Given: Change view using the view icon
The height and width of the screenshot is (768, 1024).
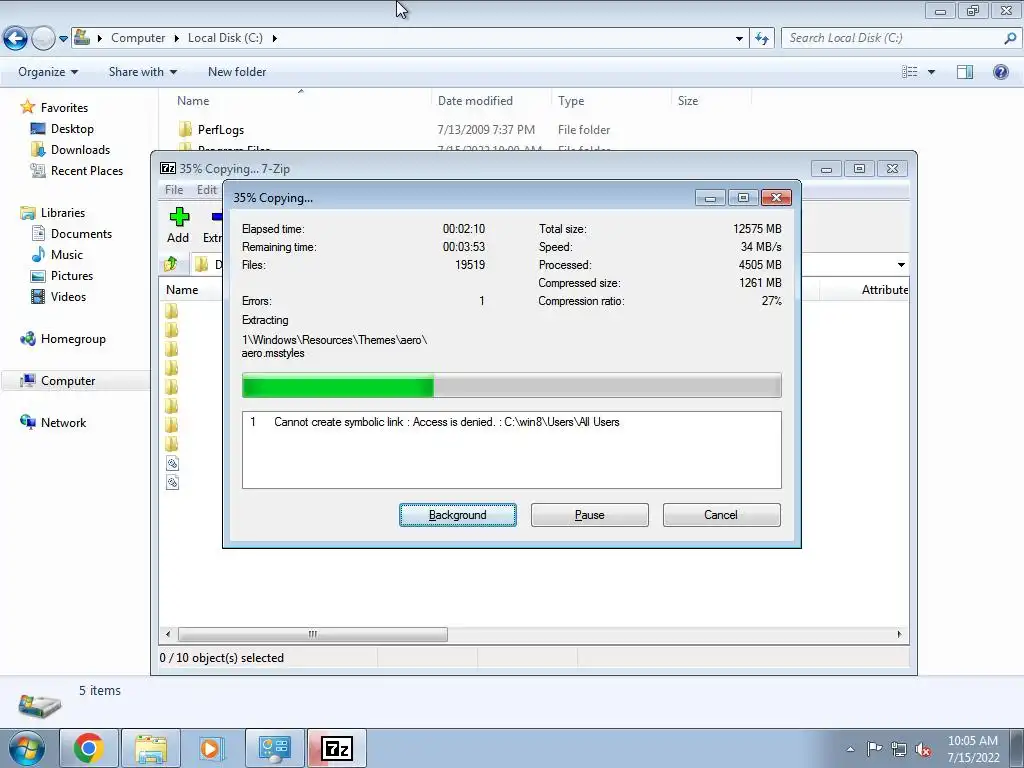Looking at the screenshot, I should coord(910,72).
